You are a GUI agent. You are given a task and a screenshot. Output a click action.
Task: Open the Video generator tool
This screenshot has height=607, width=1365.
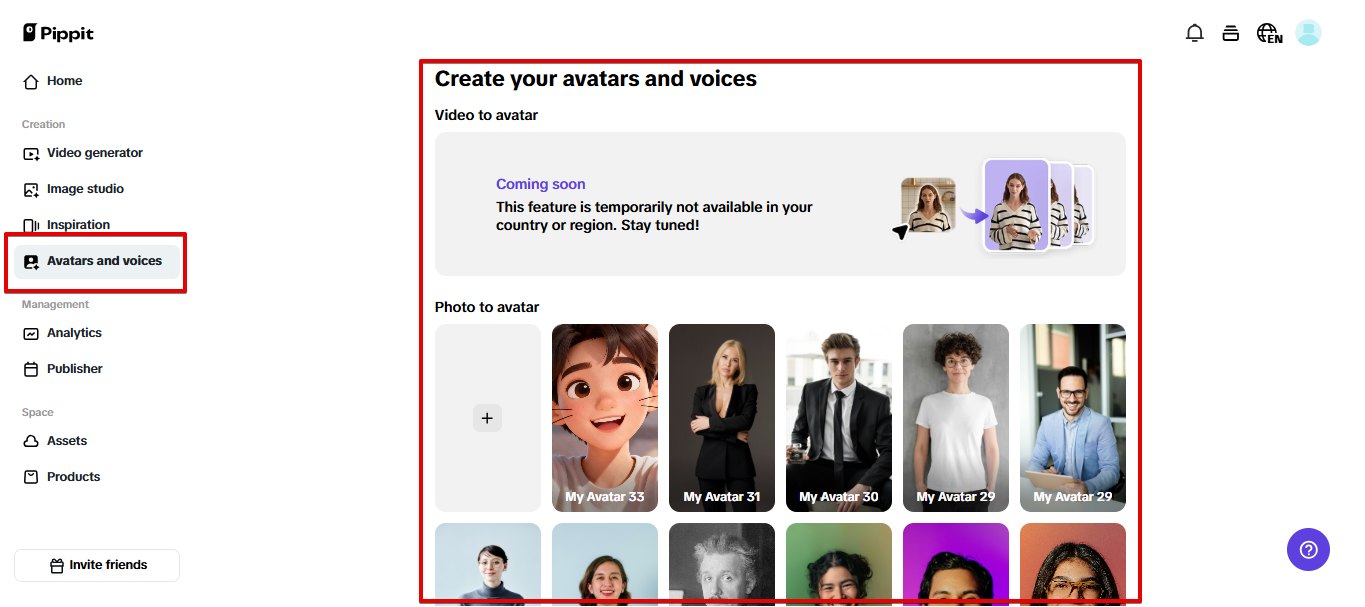tap(94, 152)
